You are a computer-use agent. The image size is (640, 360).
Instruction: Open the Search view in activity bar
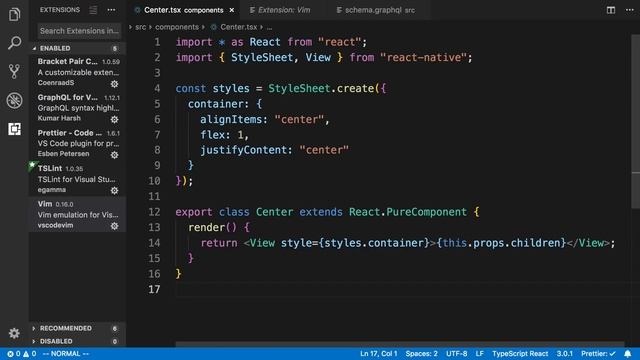[14, 43]
